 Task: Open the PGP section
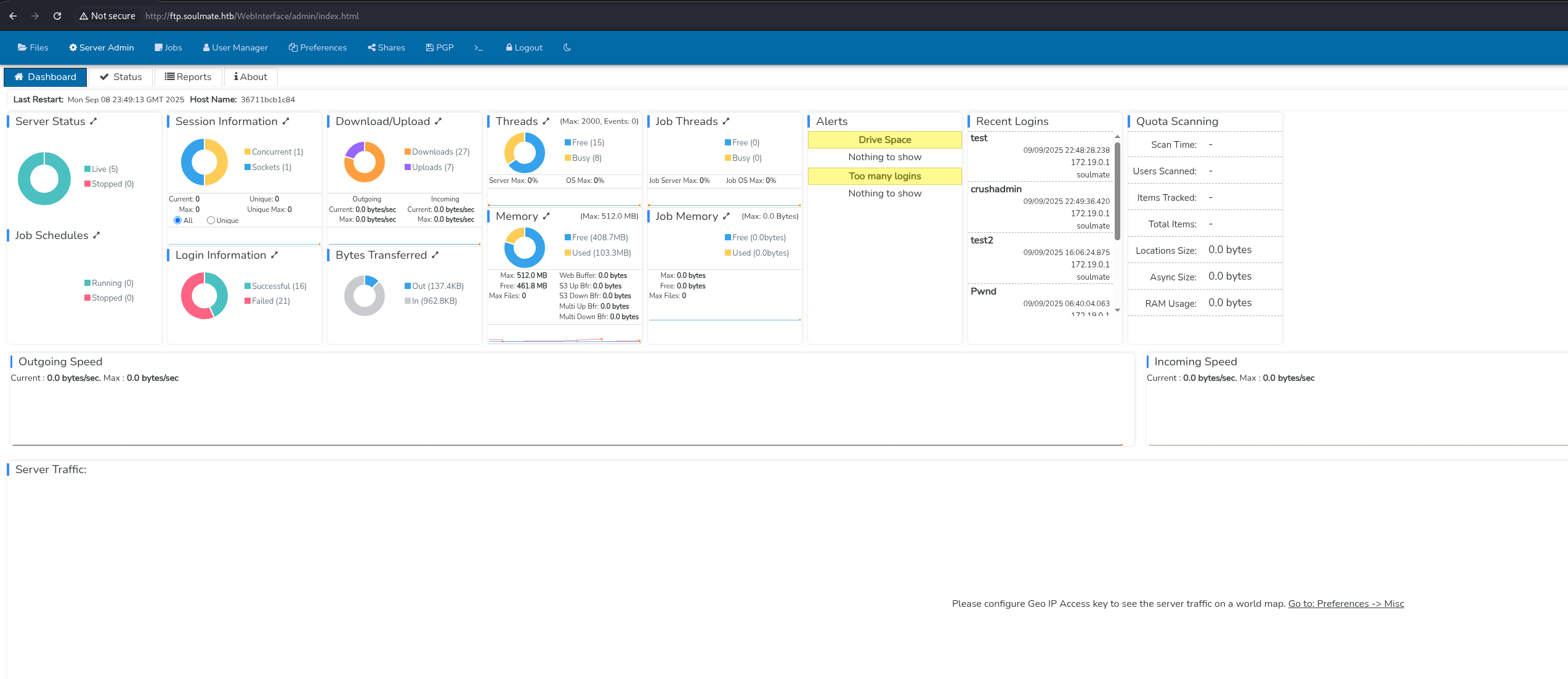pos(439,47)
